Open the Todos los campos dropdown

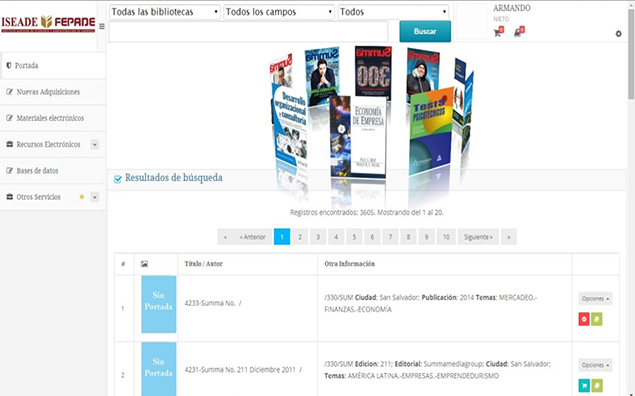tap(279, 12)
